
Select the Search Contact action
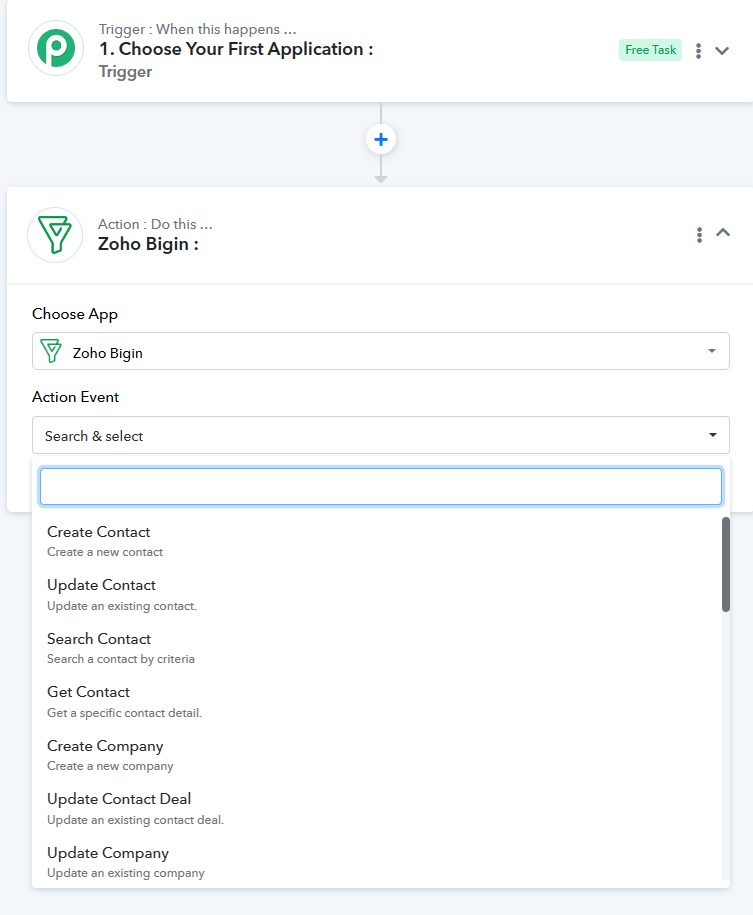[x=377, y=648]
